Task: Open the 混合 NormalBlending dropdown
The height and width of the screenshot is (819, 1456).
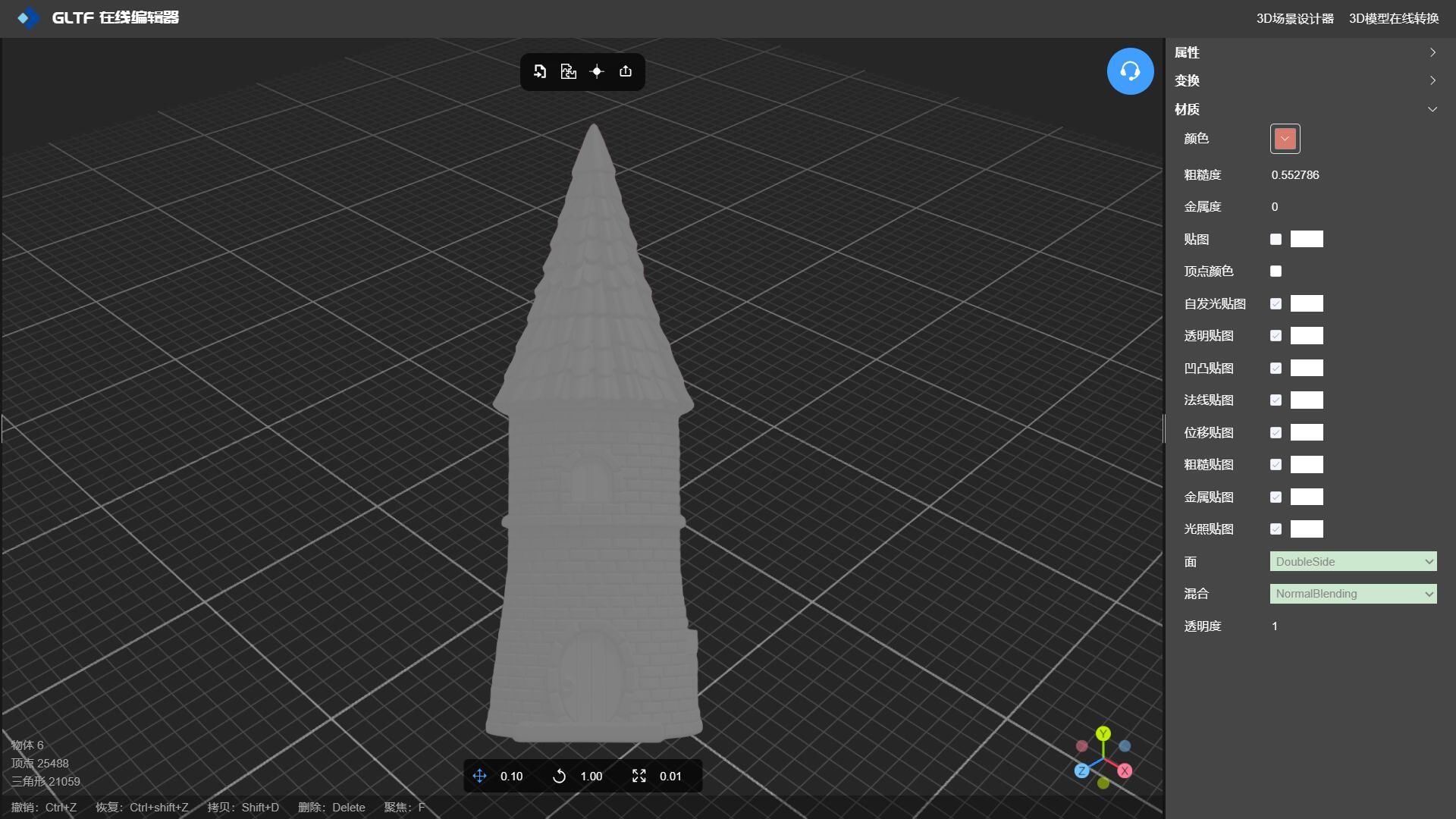Action: coord(1353,594)
